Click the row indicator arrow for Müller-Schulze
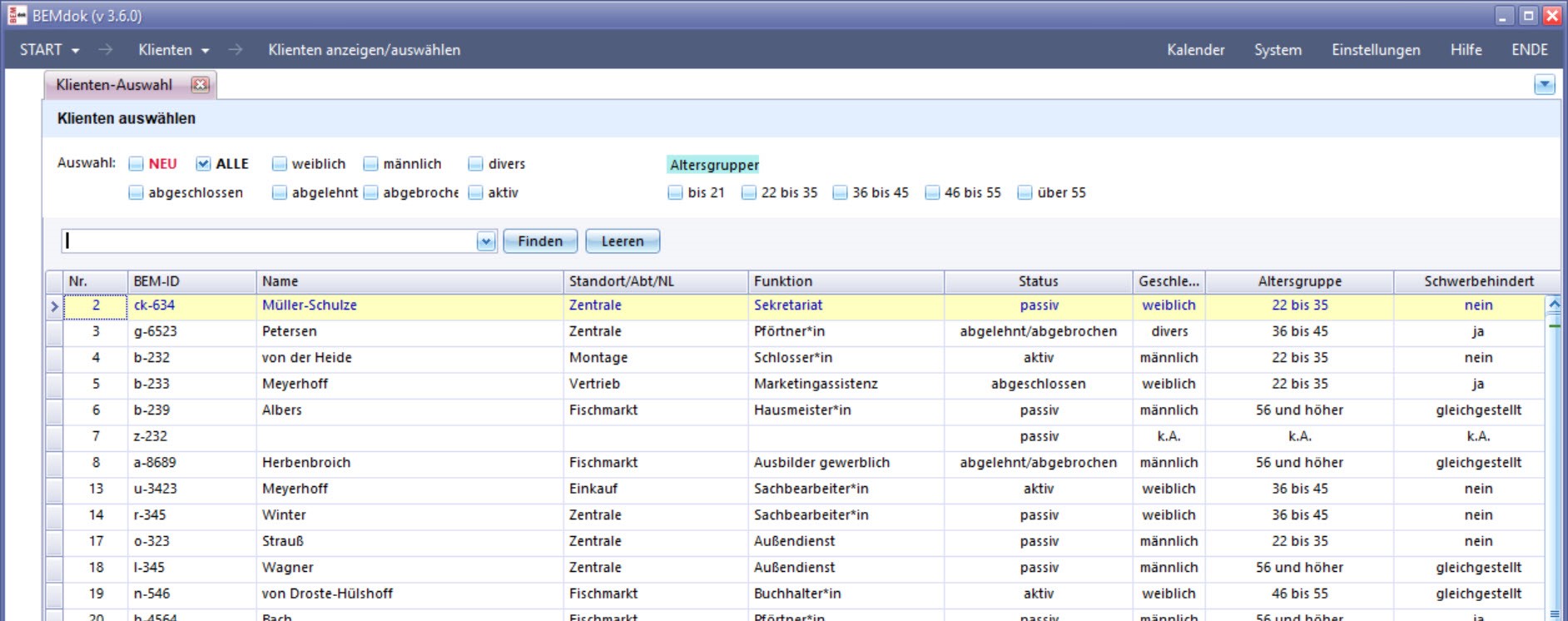The width and height of the screenshot is (1568, 621). (54, 306)
